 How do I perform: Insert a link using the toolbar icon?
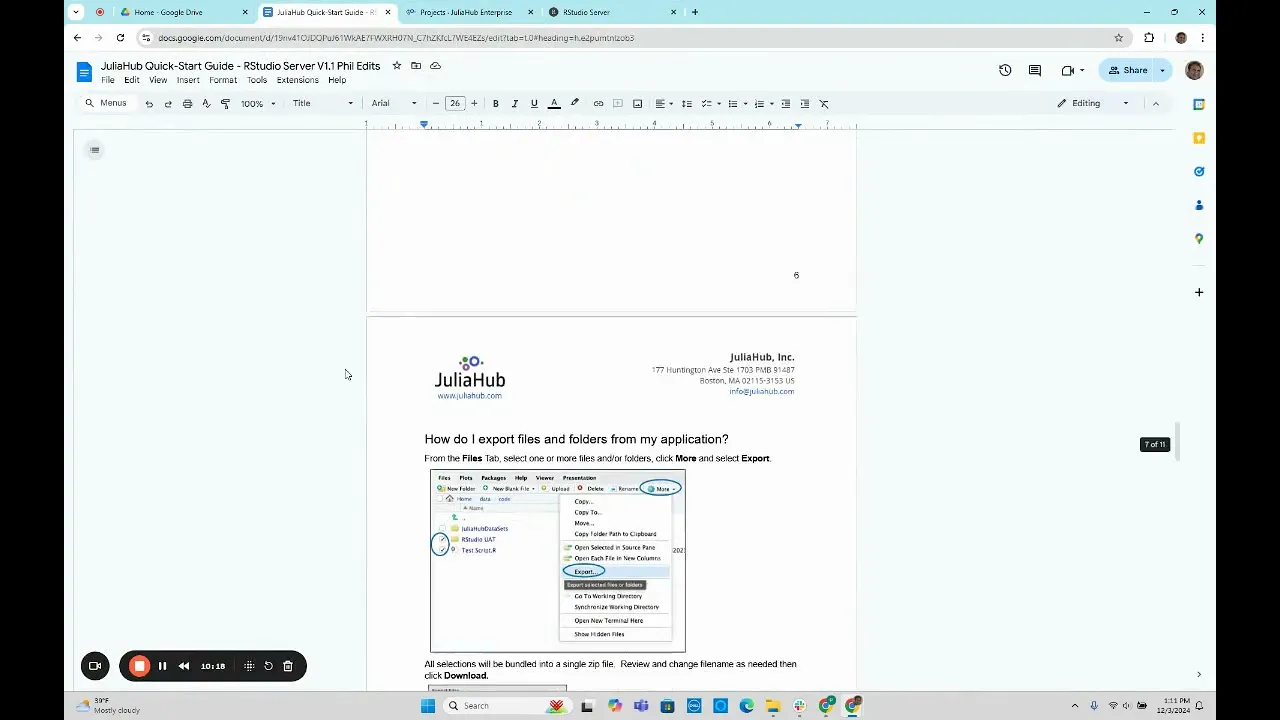coord(598,104)
